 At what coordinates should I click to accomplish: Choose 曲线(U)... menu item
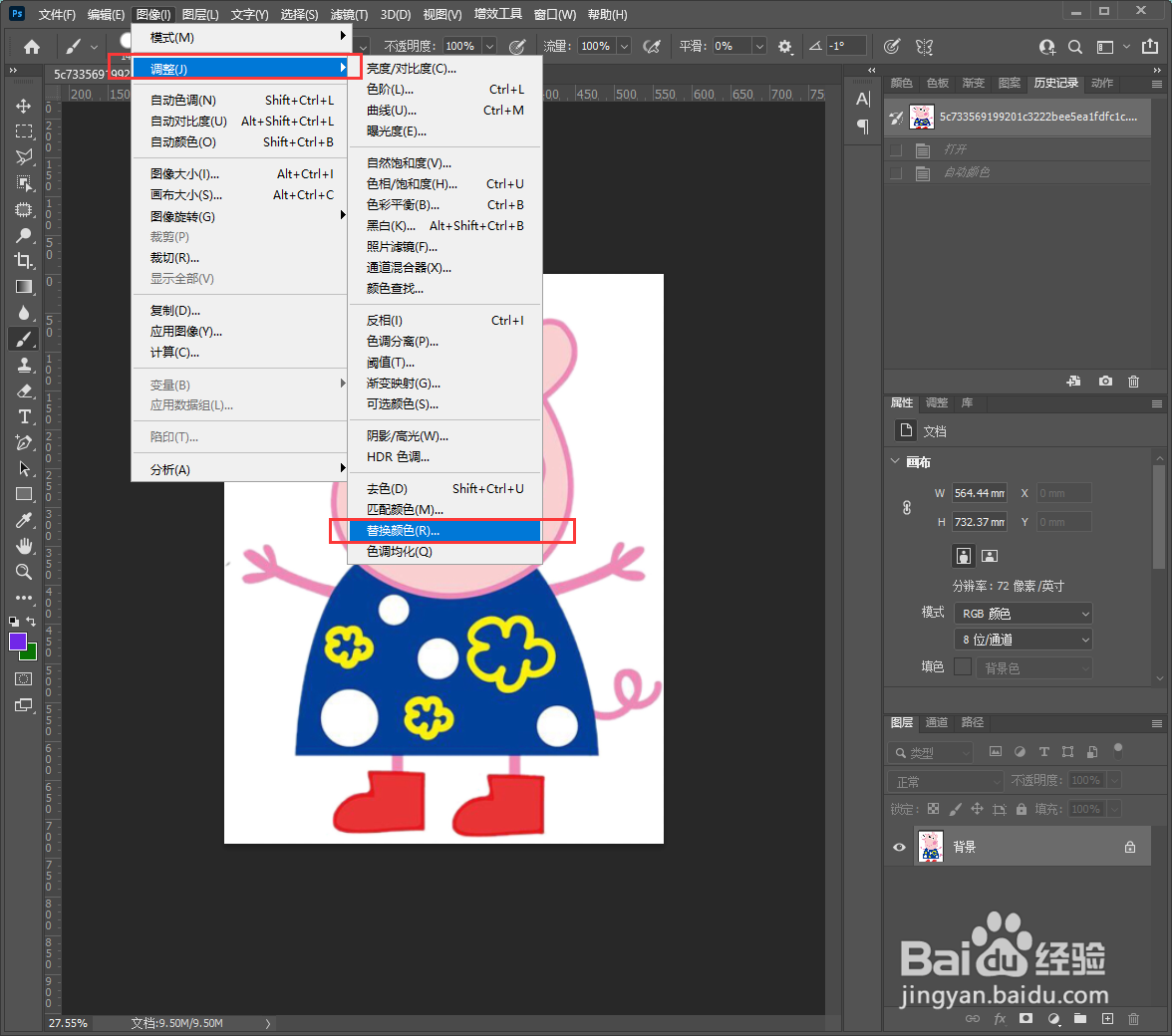coord(444,111)
